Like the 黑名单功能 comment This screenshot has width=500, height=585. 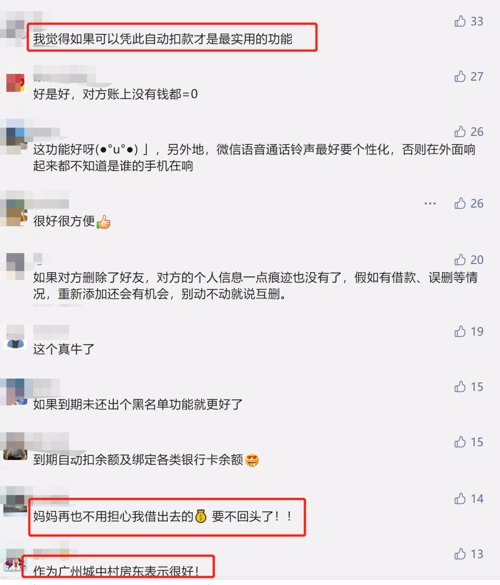coord(460,387)
